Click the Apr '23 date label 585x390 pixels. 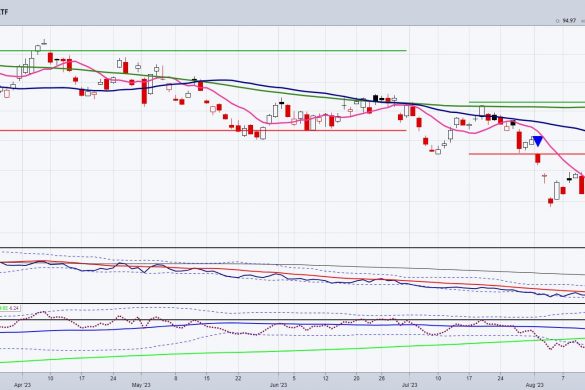[22, 385]
